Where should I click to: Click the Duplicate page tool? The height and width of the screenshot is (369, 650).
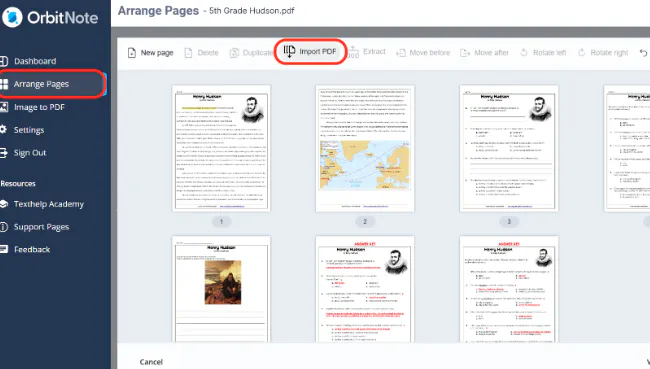click(252, 53)
